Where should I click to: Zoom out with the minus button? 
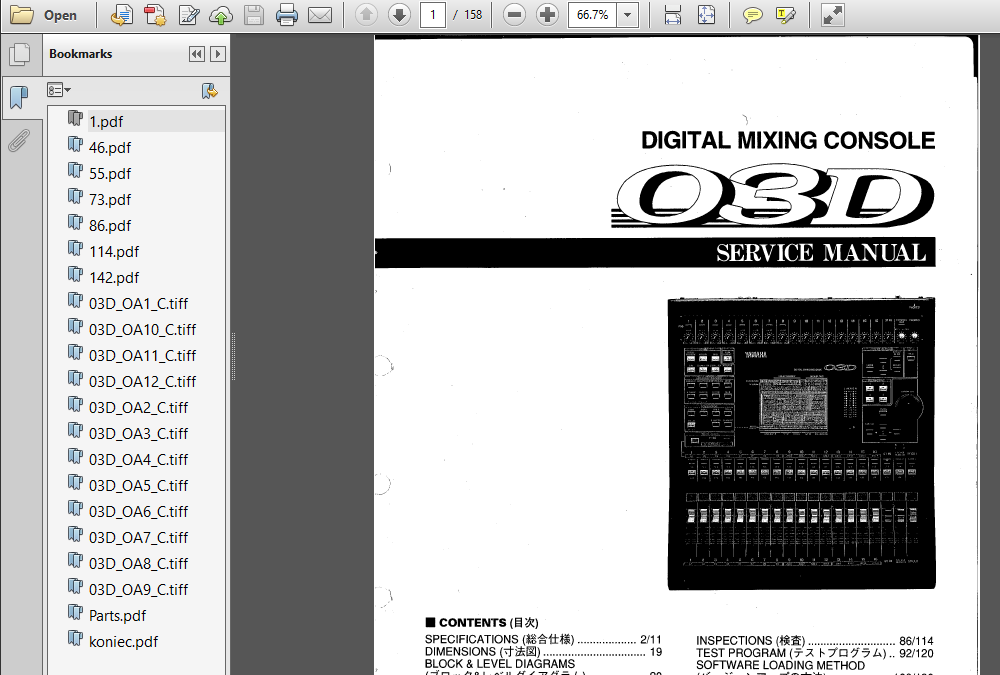pos(514,15)
